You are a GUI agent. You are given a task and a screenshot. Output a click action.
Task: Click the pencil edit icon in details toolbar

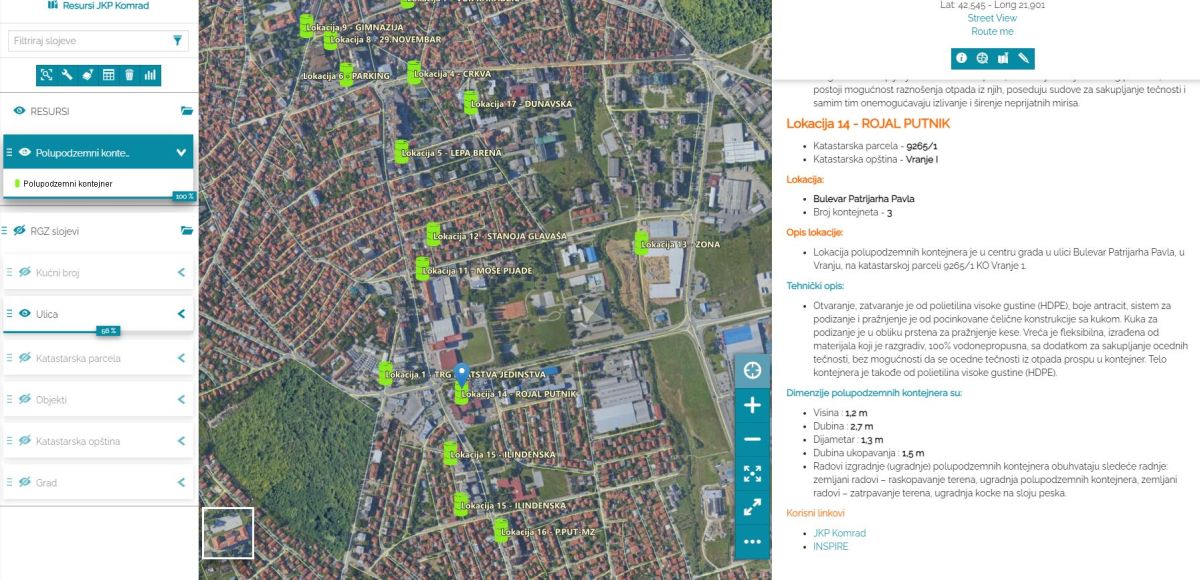click(x=1023, y=58)
